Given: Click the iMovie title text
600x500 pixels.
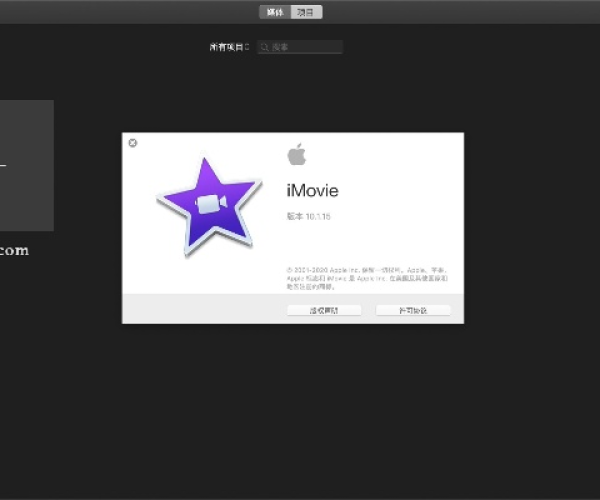Looking at the screenshot, I should [313, 191].
